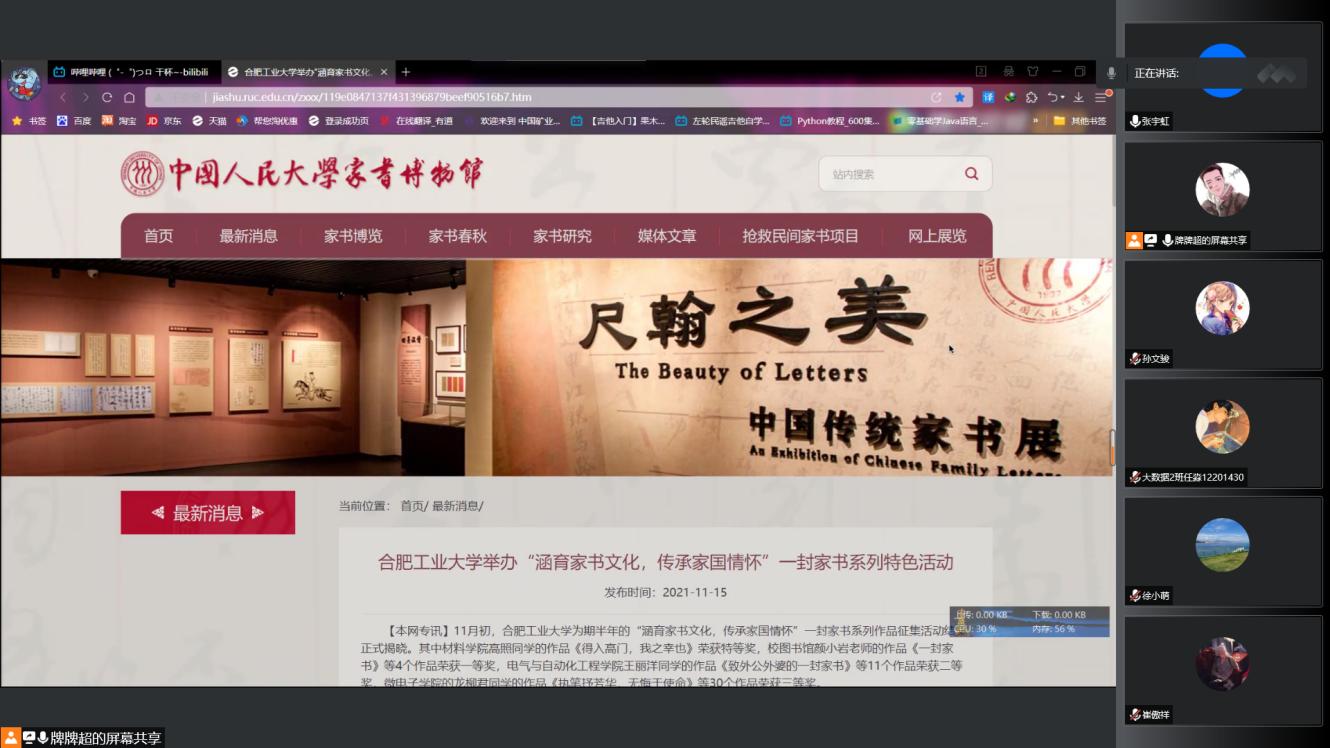Select participant 崔傲祥 avatar
This screenshot has width=1330, height=748.
pyautogui.click(x=1222, y=664)
